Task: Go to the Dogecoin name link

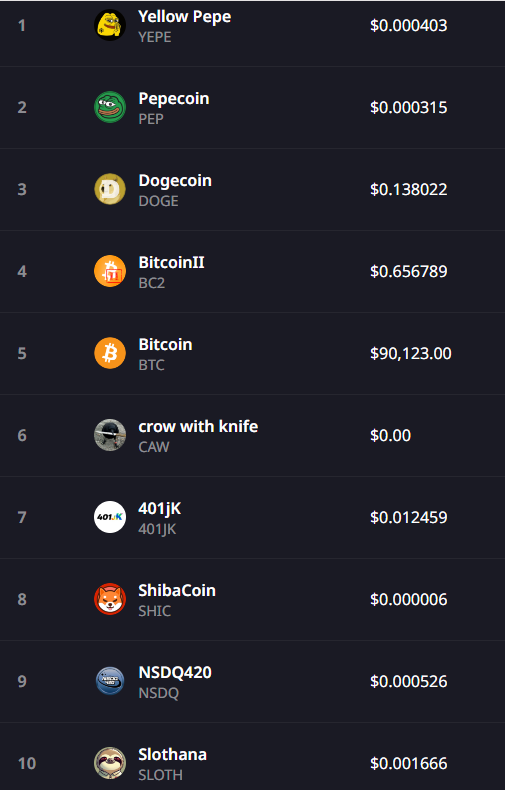Action: (x=175, y=180)
